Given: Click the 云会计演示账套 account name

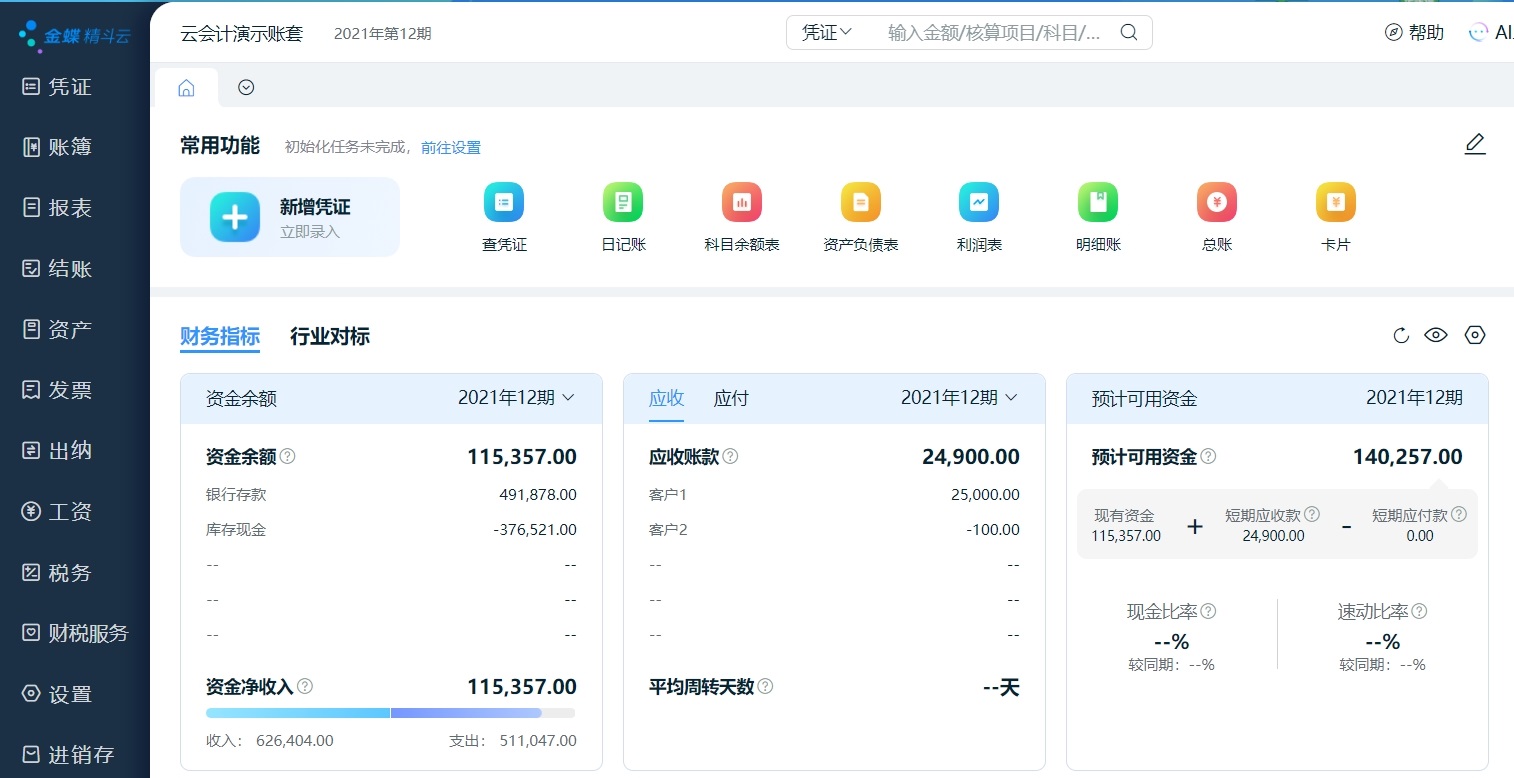Looking at the screenshot, I should pos(241,33).
